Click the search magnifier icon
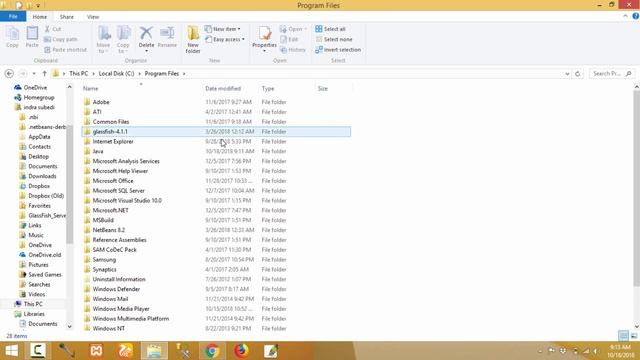 (x=629, y=73)
